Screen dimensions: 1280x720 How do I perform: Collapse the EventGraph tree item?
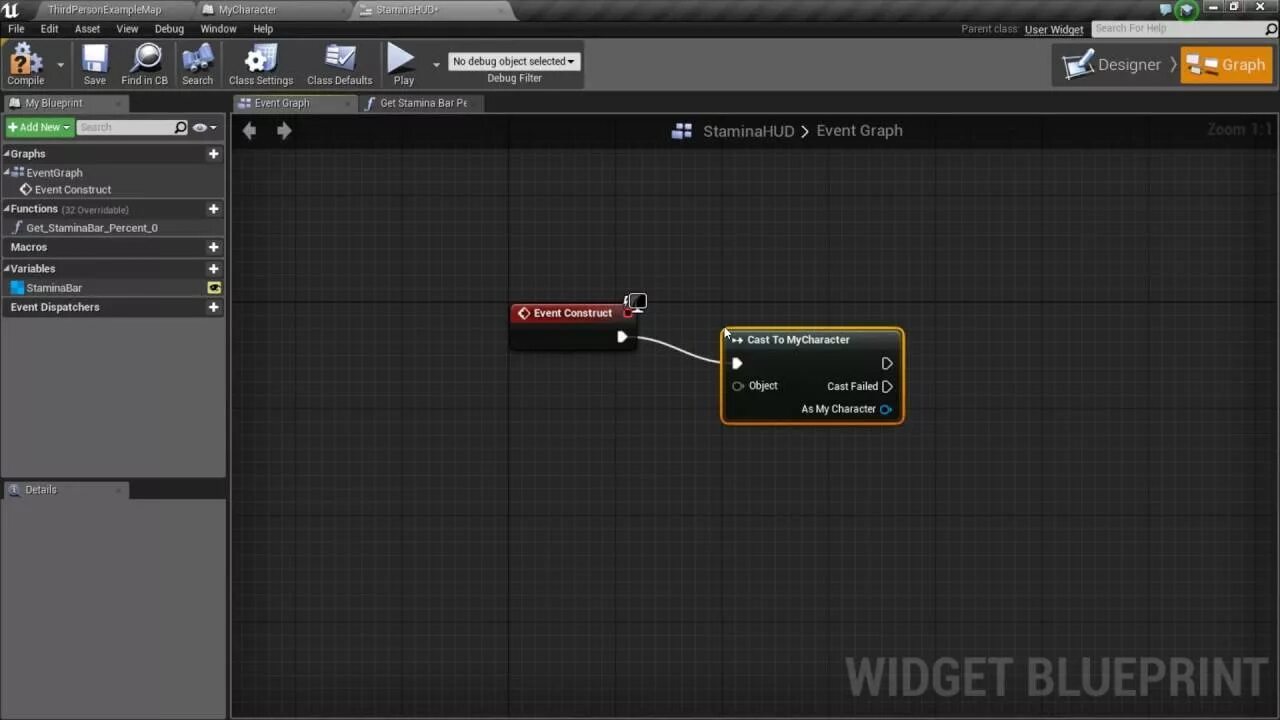pos(6,173)
